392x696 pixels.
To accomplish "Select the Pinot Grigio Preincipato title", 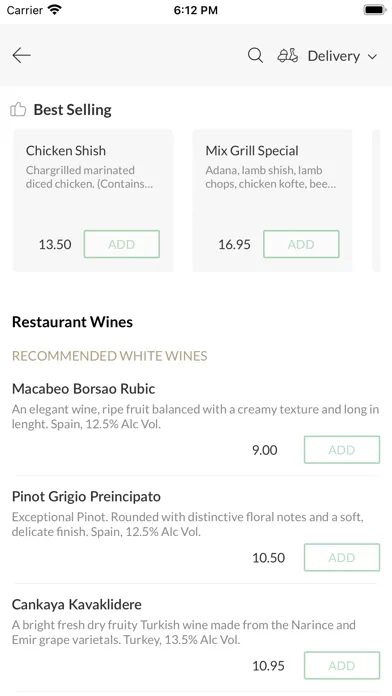I will click(x=86, y=497).
